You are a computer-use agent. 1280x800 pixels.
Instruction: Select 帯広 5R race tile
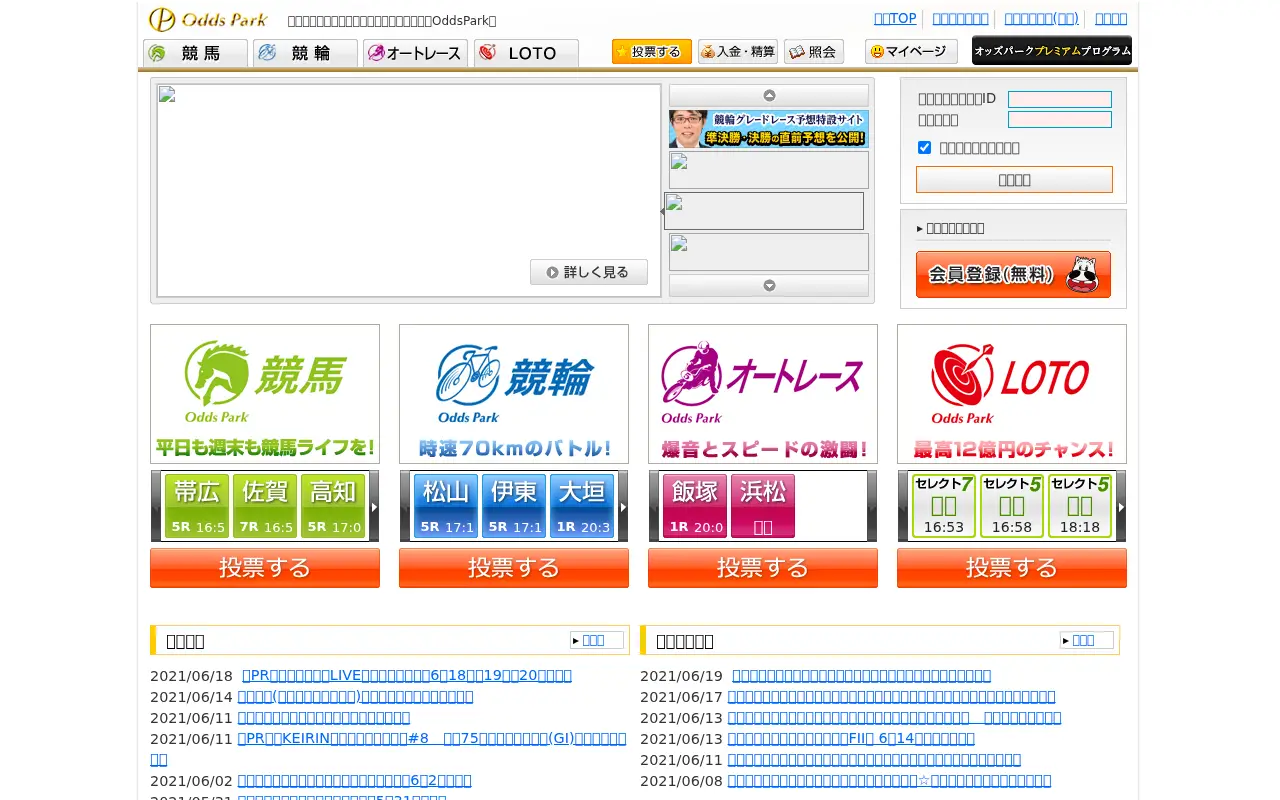(x=197, y=506)
